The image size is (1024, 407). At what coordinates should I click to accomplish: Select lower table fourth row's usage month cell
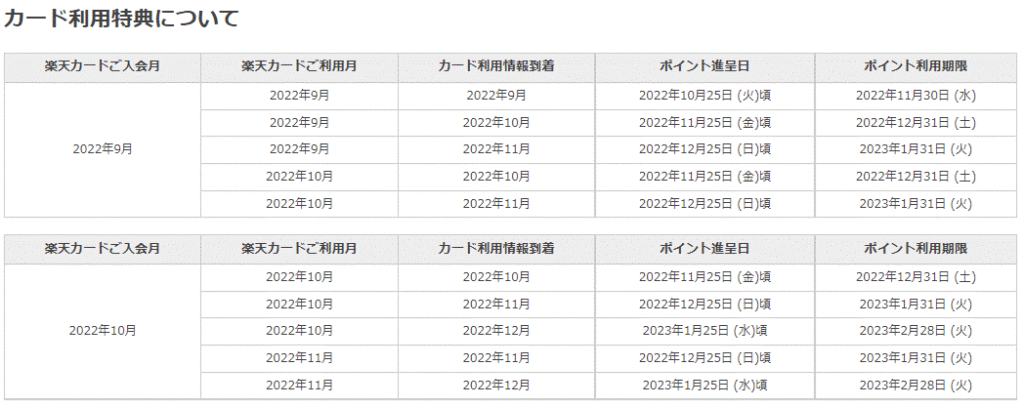coord(299,357)
